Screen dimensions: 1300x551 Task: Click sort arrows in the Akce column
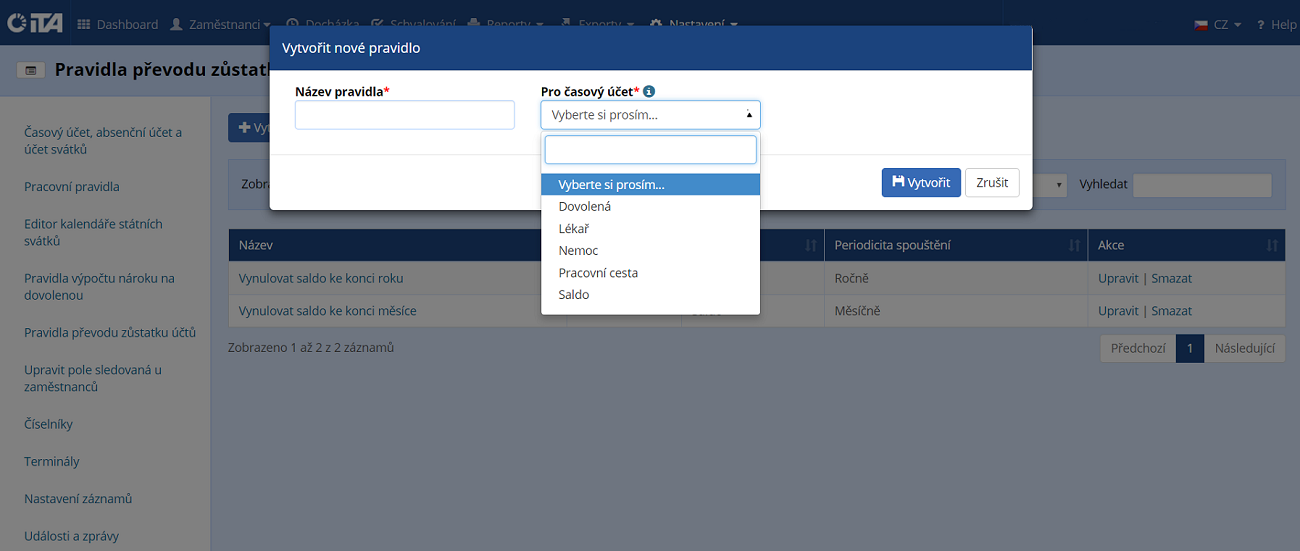pos(1272,245)
